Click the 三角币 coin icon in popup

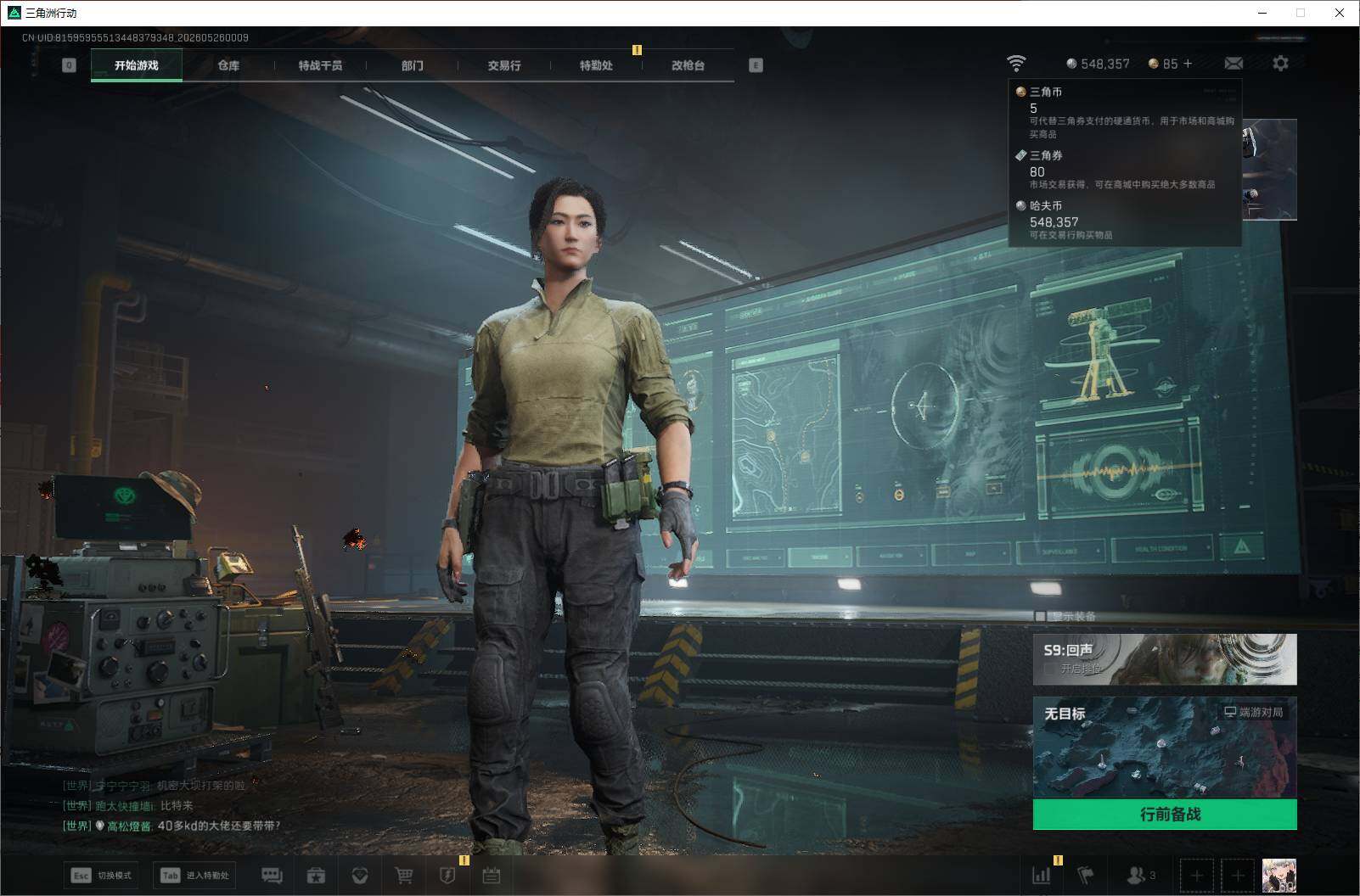tap(1020, 92)
